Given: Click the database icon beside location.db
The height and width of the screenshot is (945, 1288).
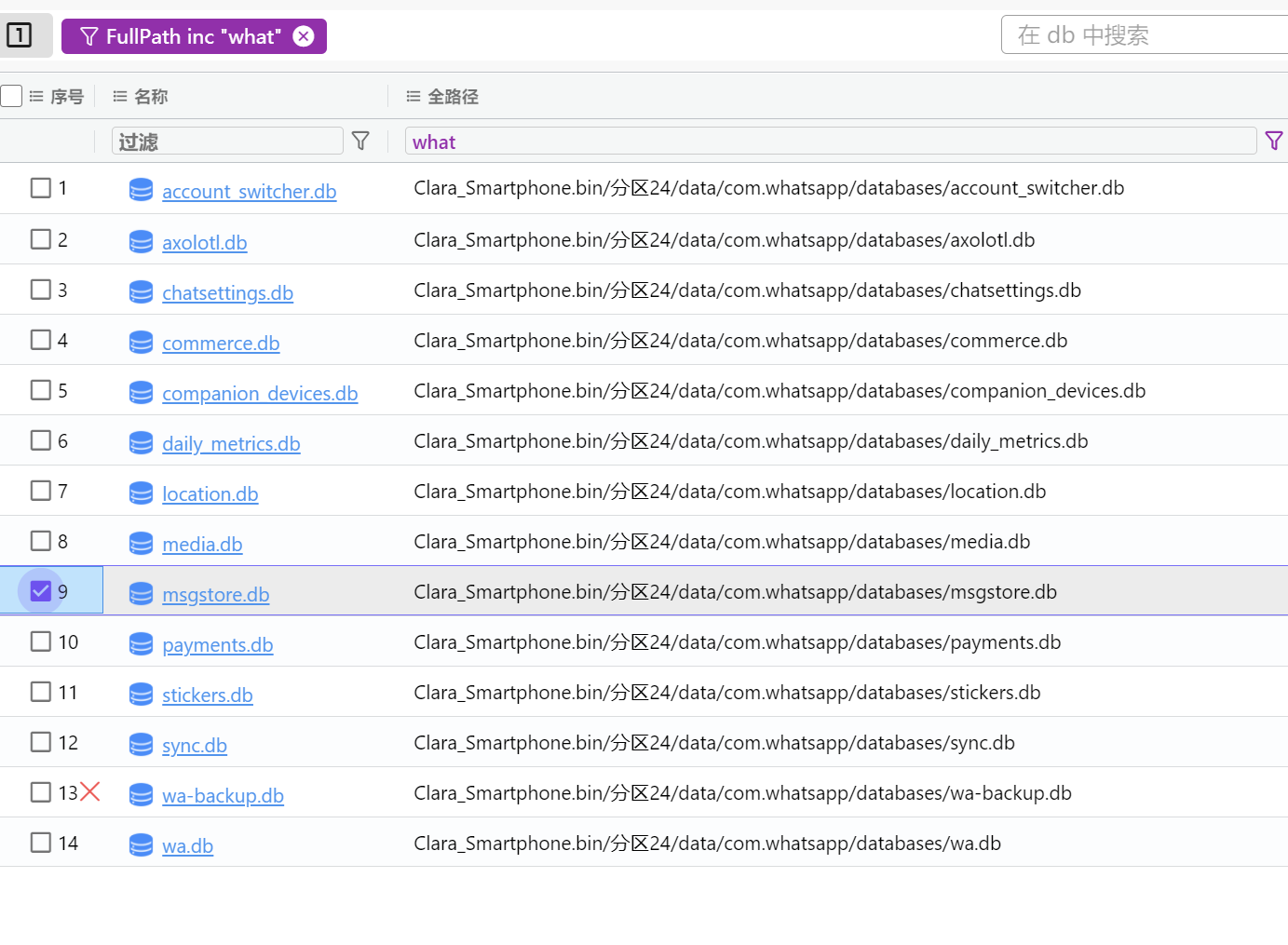Looking at the screenshot, I should [x=141, y=493].
